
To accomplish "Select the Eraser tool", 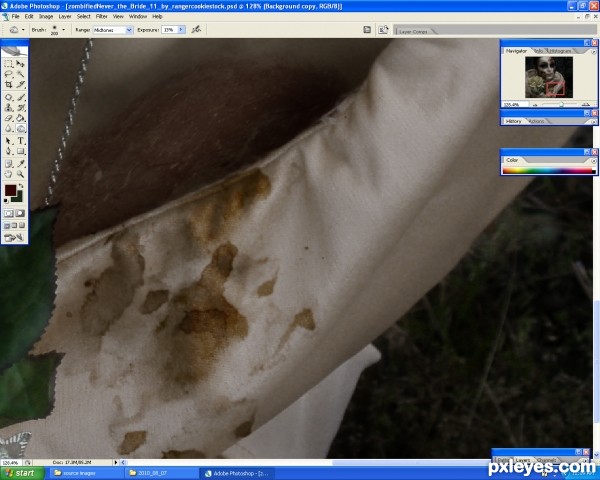I will click(x=8, y=118).
